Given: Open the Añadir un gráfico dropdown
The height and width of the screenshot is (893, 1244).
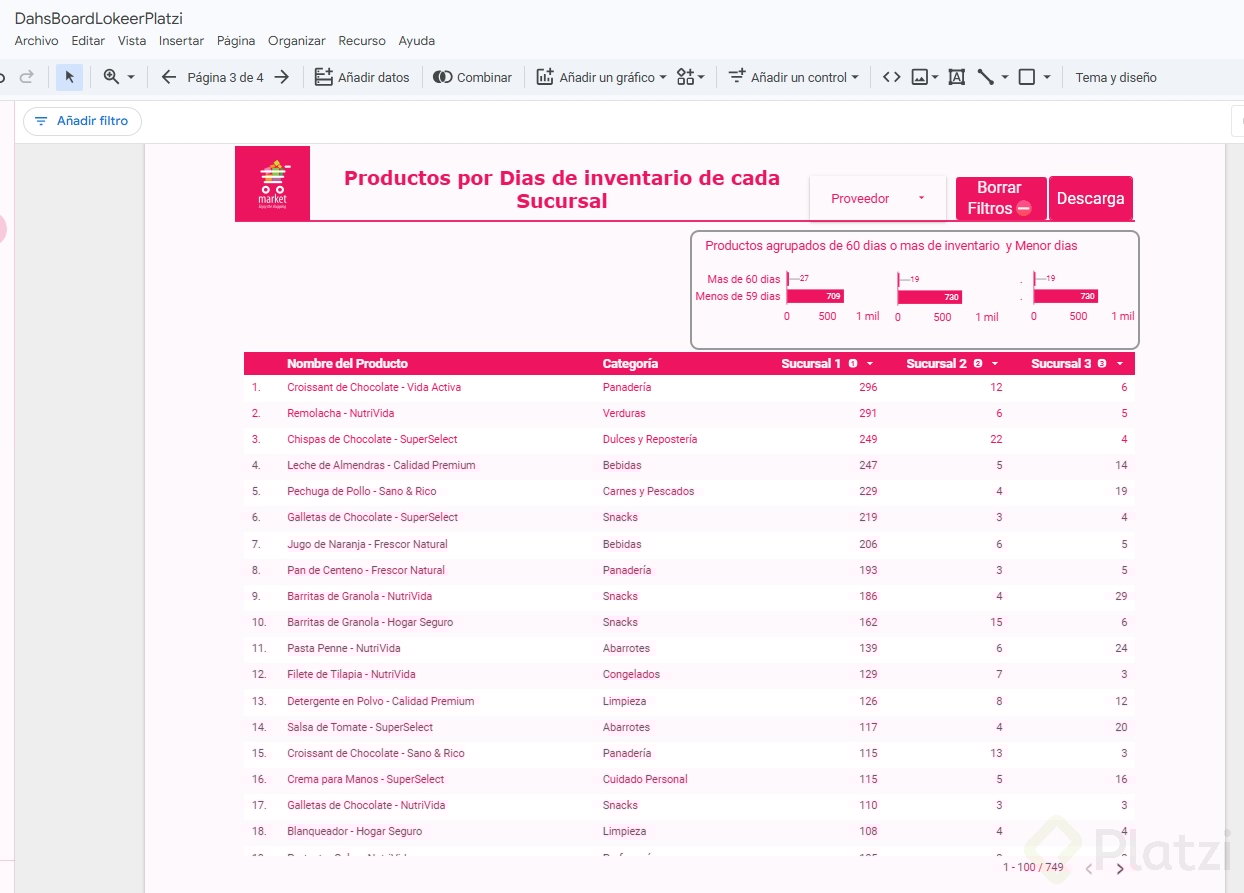Looking at the screenshot, I should (601, 77).
